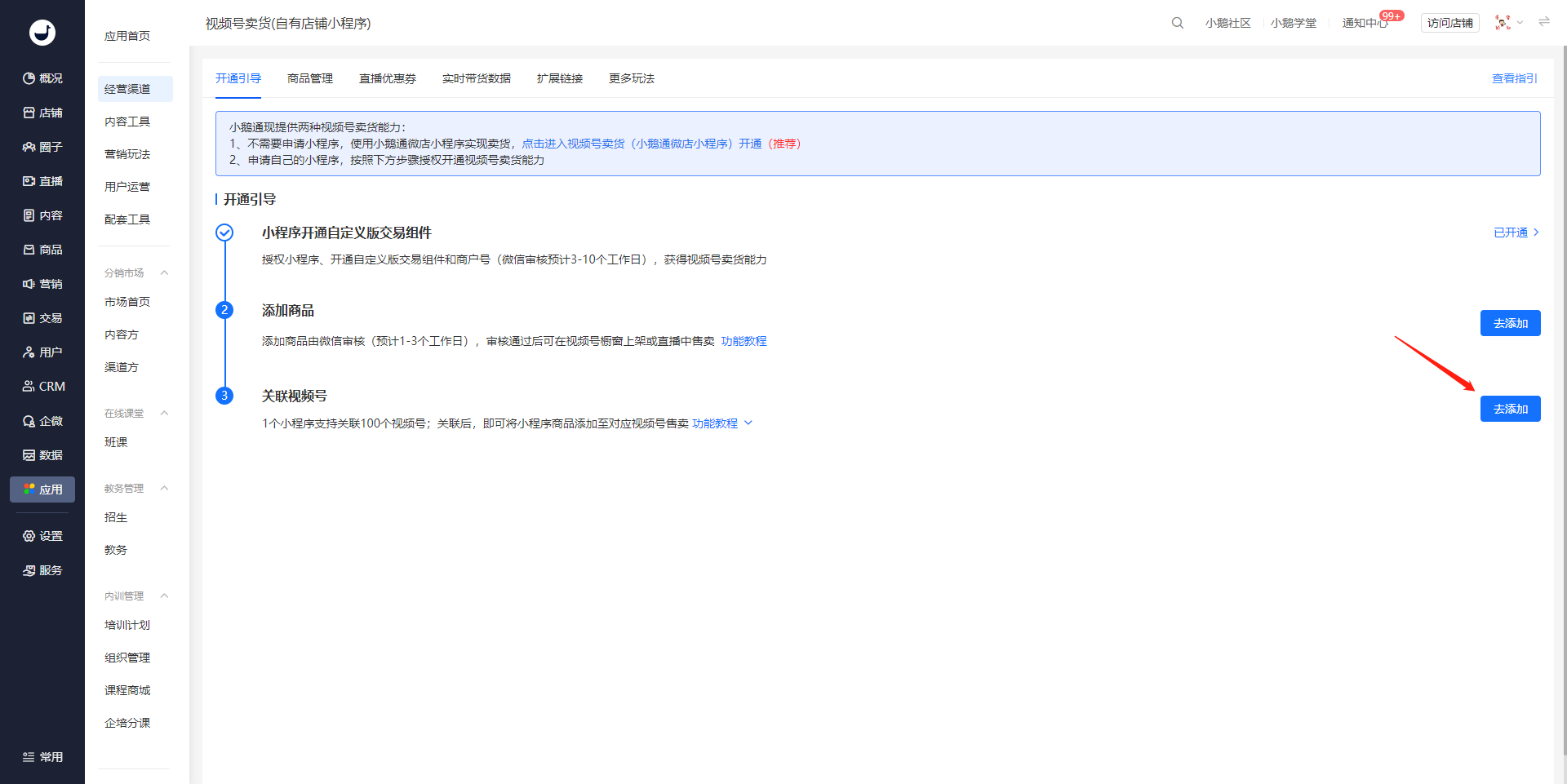Open the CRM sidebar icon
Screen dimensions: 1567x784
click(x=29, y=387)
